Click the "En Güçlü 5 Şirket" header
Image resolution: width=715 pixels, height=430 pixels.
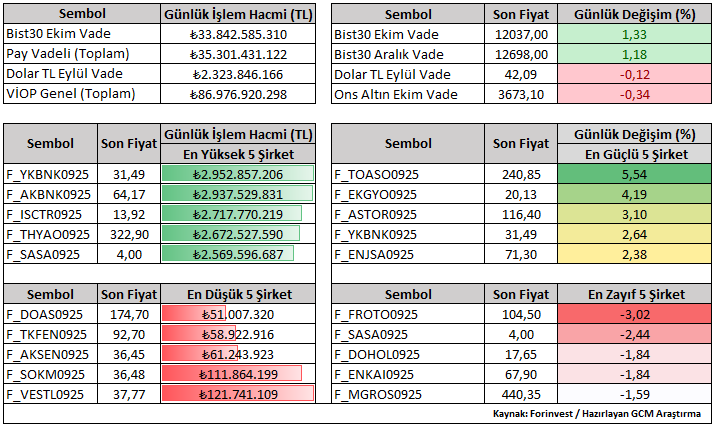tap(634, 155)
